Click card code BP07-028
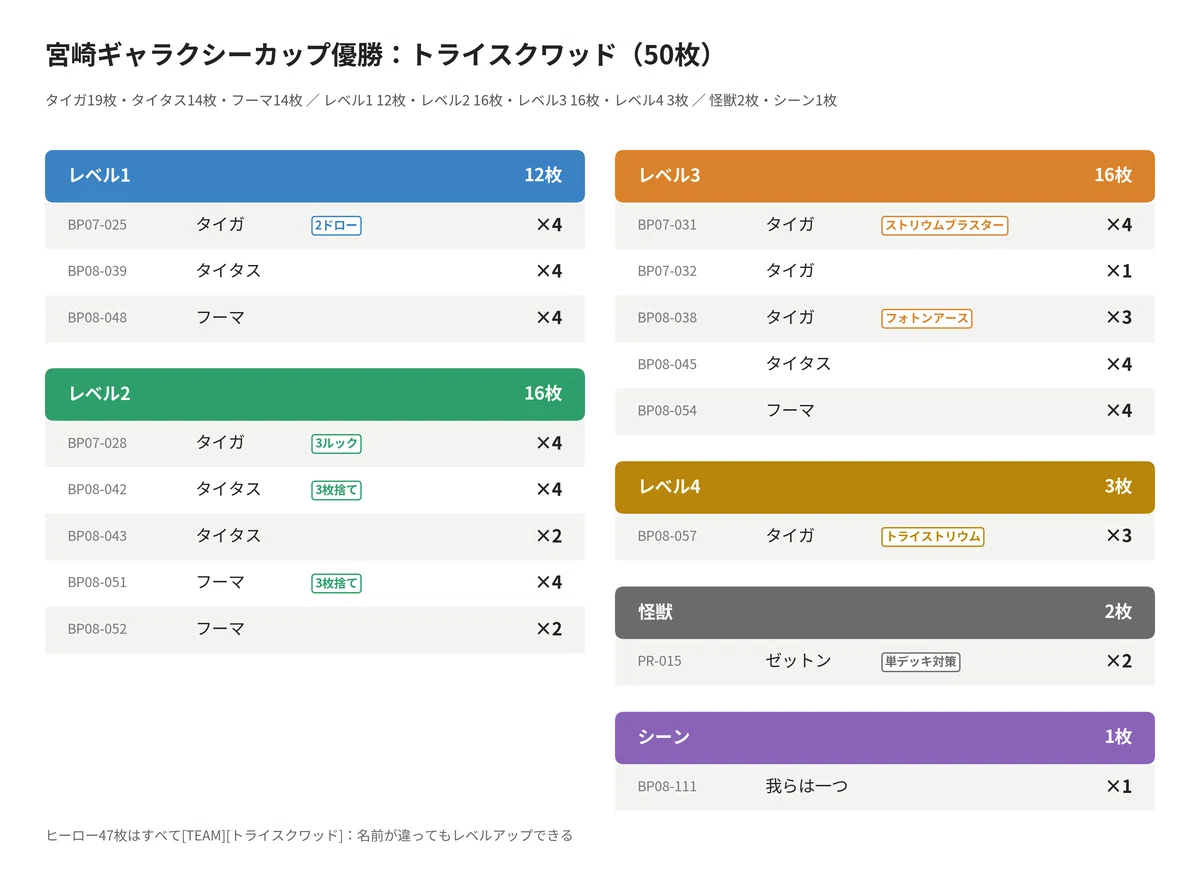Viewport: 1200px width, 870px height. tap(97, 443)
